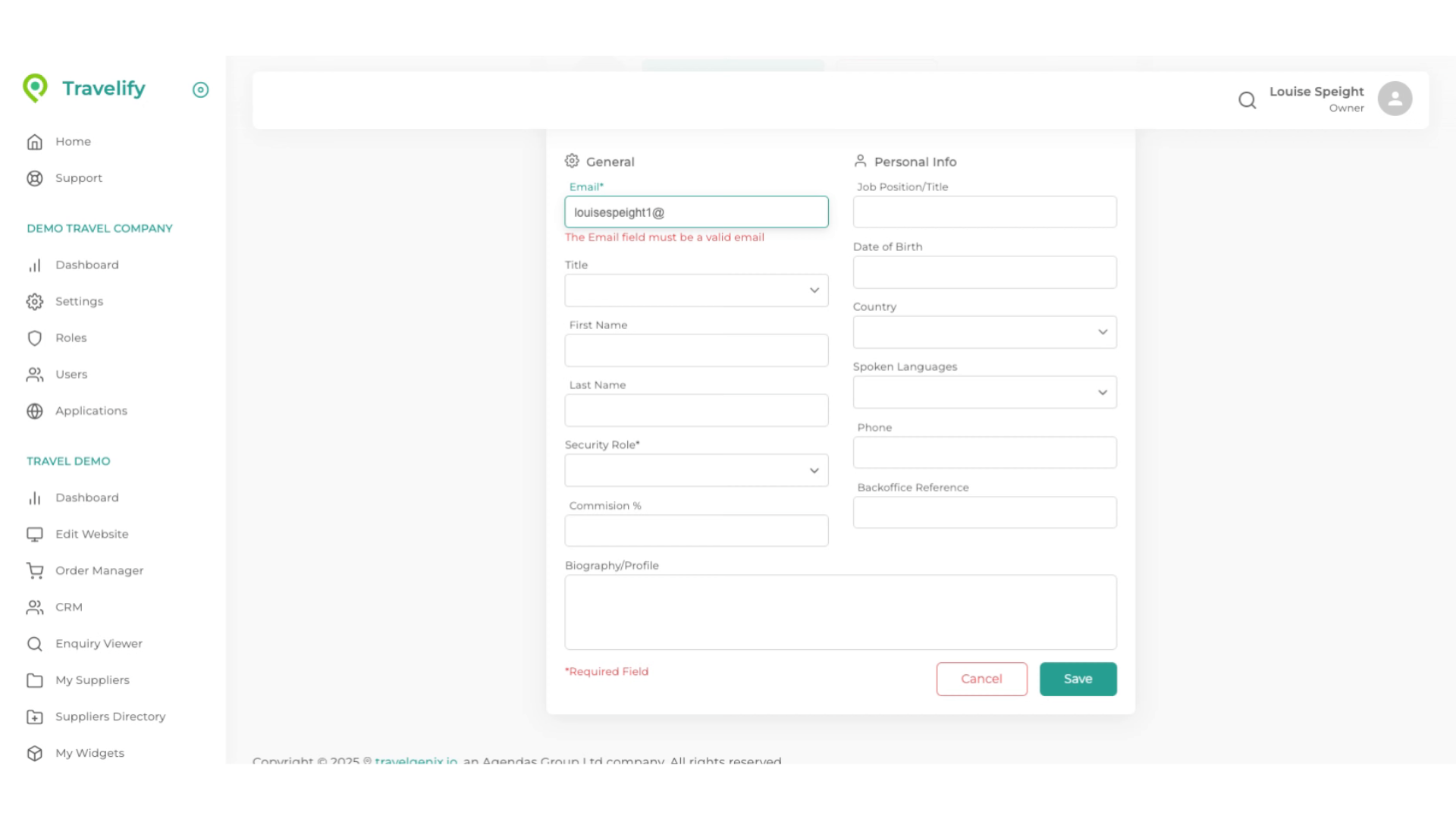Image resolution: width=1456 pixels, height=819 pixels.
Task: Open Edit Website monitor icon
Action: (35, 534)
